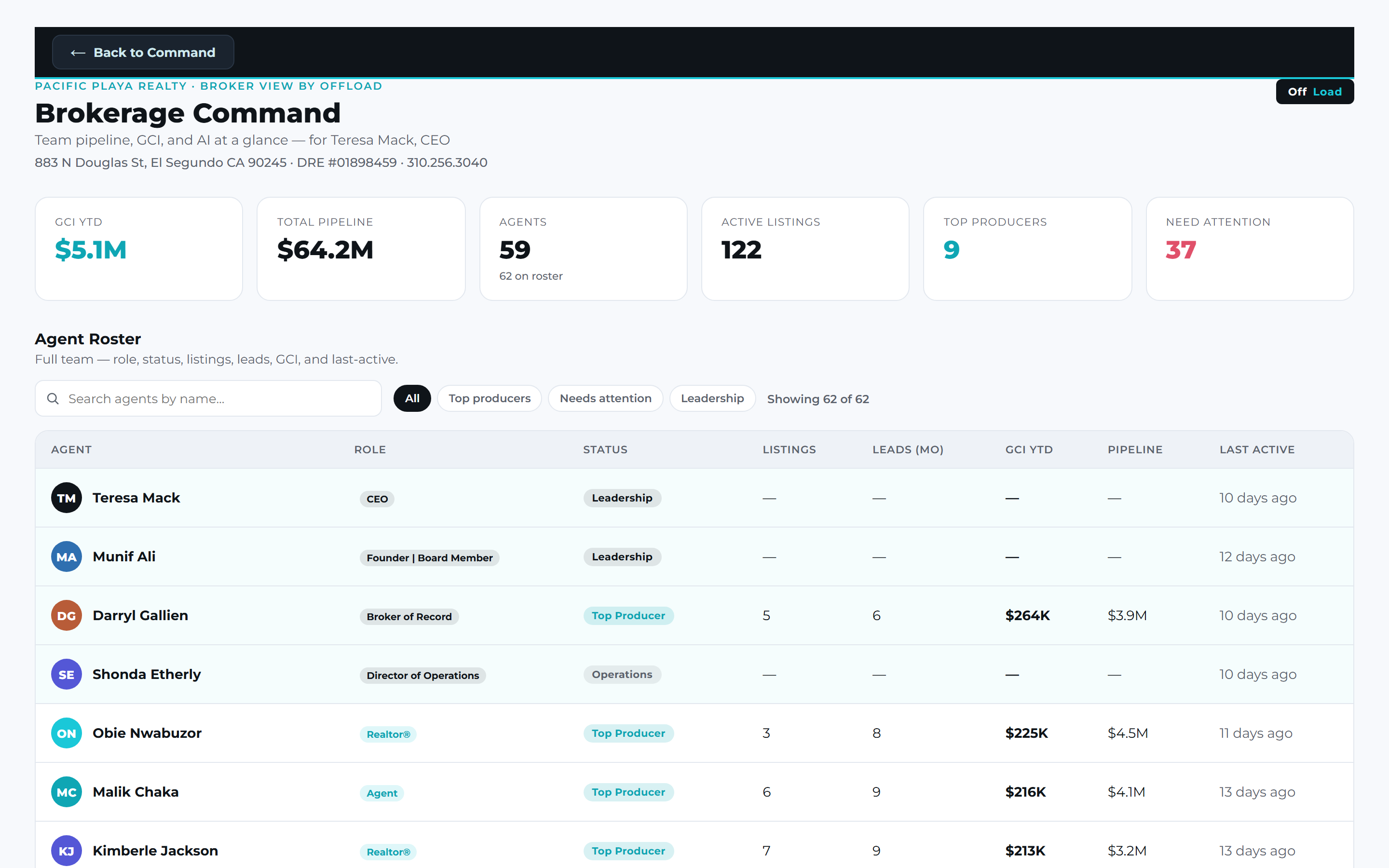Image resolution: width=1389 pixels, height=868 pixels.
Task: Click the search magnifier icon
Action: [x=53, y=398]
